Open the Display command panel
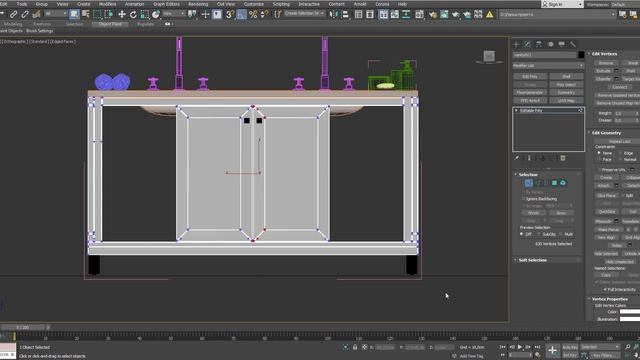 (x=562, y=44)
